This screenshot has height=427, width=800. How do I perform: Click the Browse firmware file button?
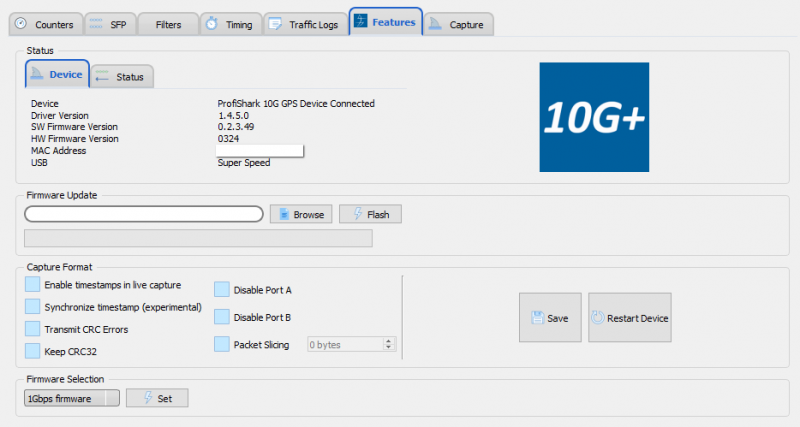301,215
